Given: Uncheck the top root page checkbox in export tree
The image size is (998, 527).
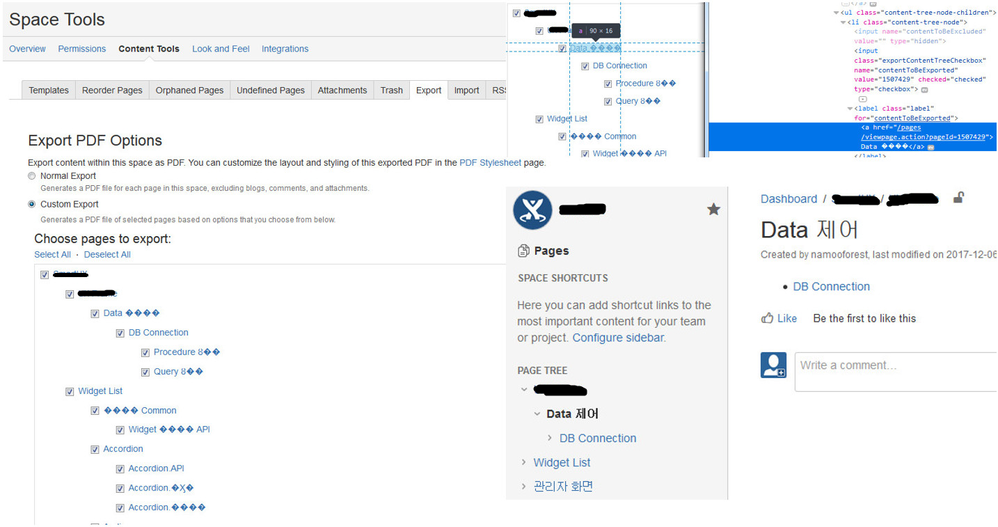Looking at the screenshot, I should 45,275.
